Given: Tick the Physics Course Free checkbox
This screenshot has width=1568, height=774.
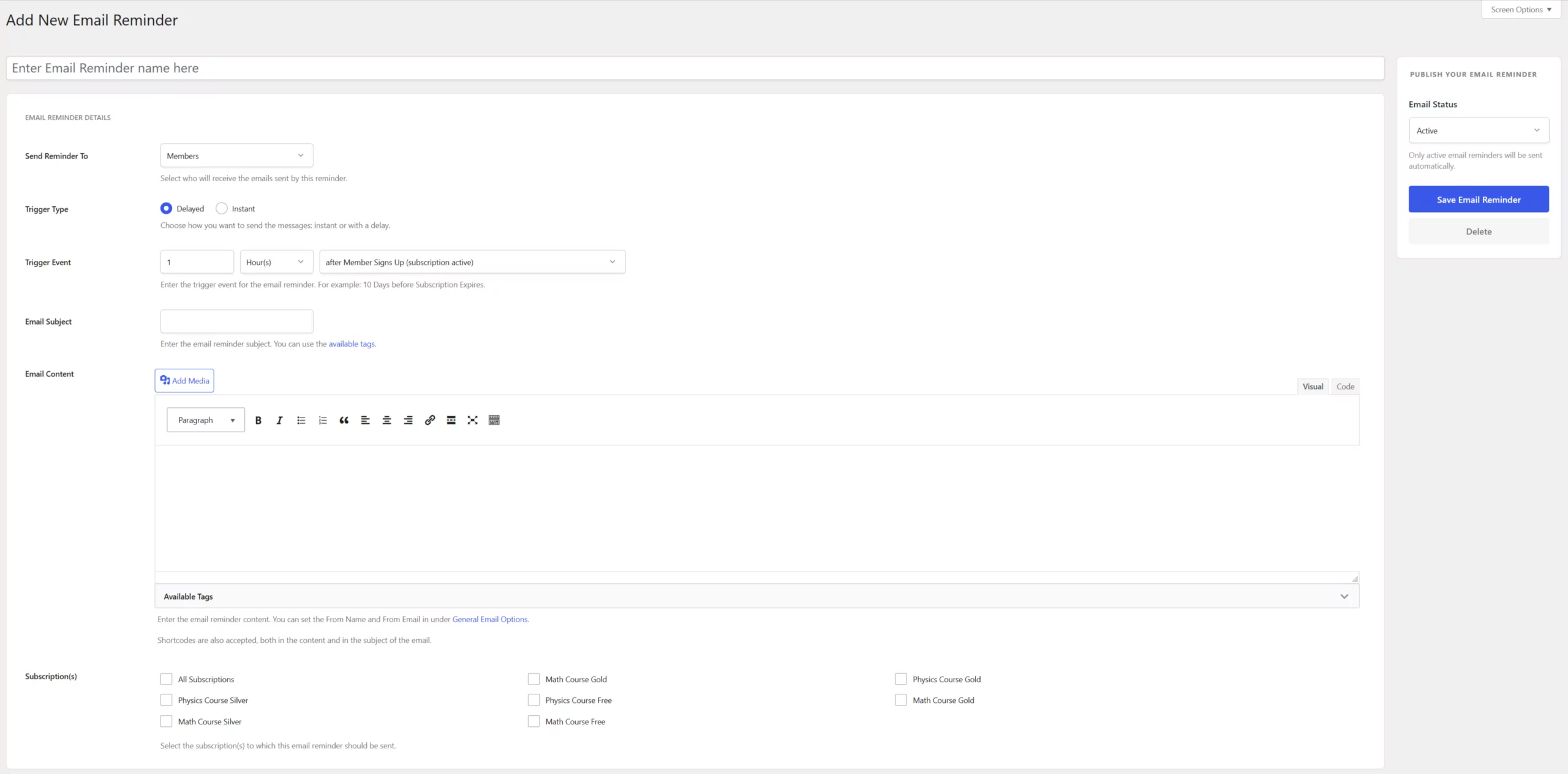Looking at the screenshot, I should pyautogui.click(x=533, y=700).
